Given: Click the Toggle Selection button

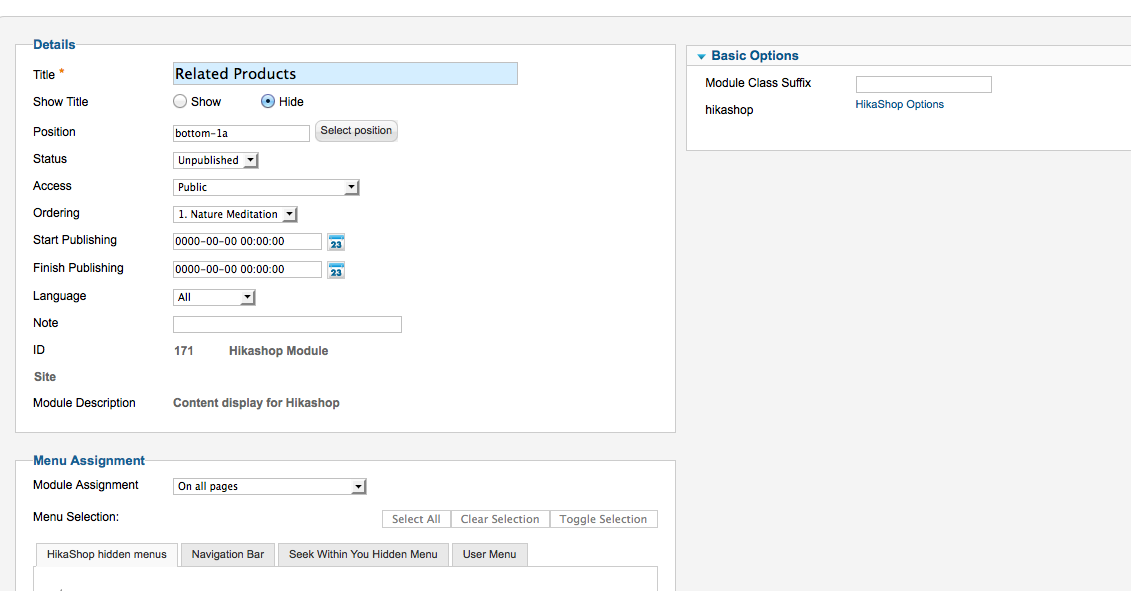Looking at the screenshot, I should pos(603,519).
